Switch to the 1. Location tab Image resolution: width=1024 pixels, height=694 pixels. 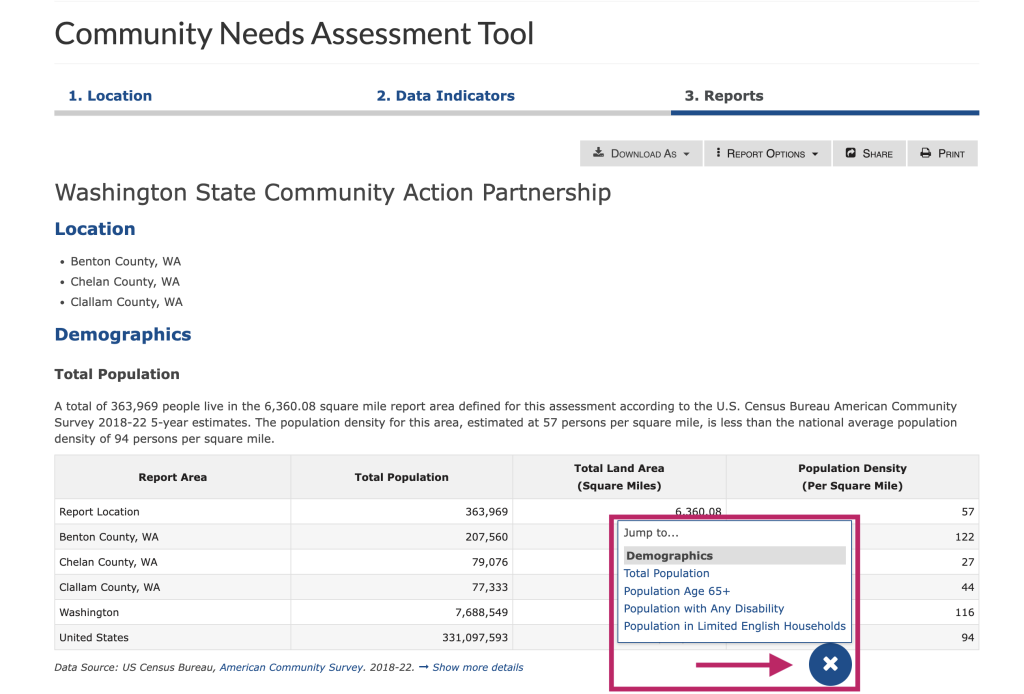[x=110, y=95]
